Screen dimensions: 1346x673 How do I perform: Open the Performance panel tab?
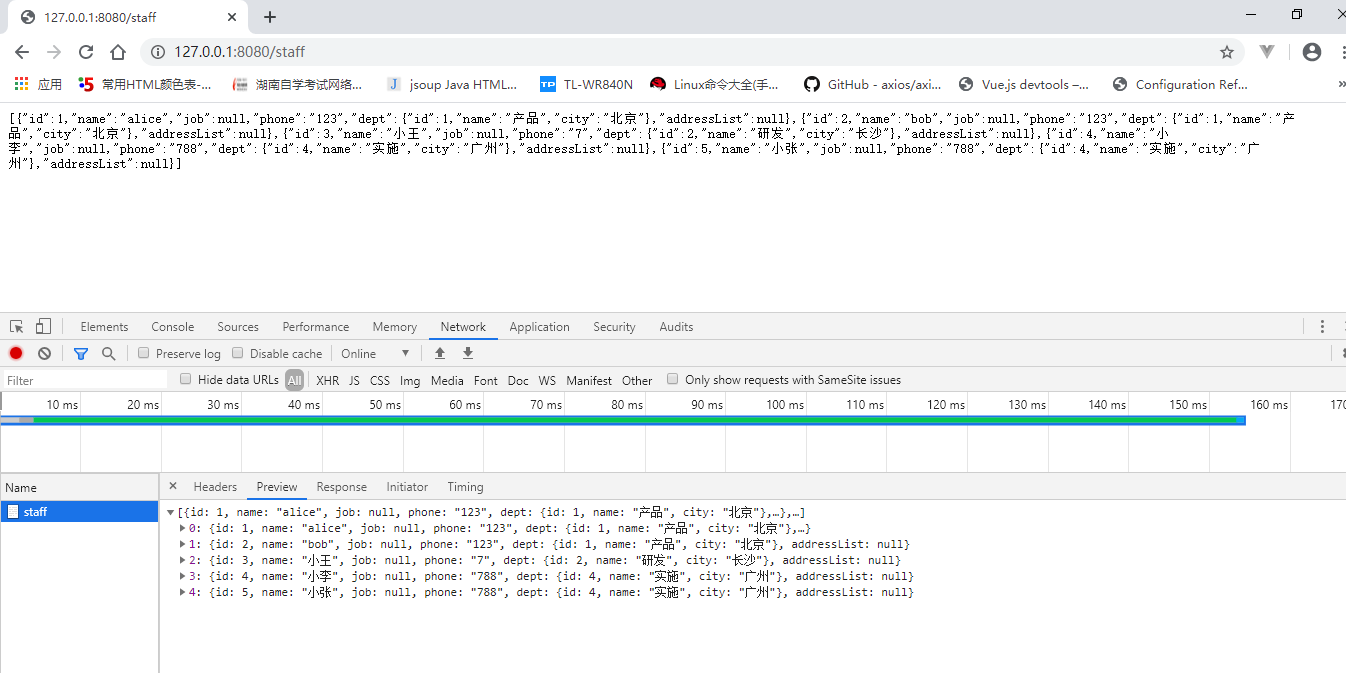click(316, 327)
